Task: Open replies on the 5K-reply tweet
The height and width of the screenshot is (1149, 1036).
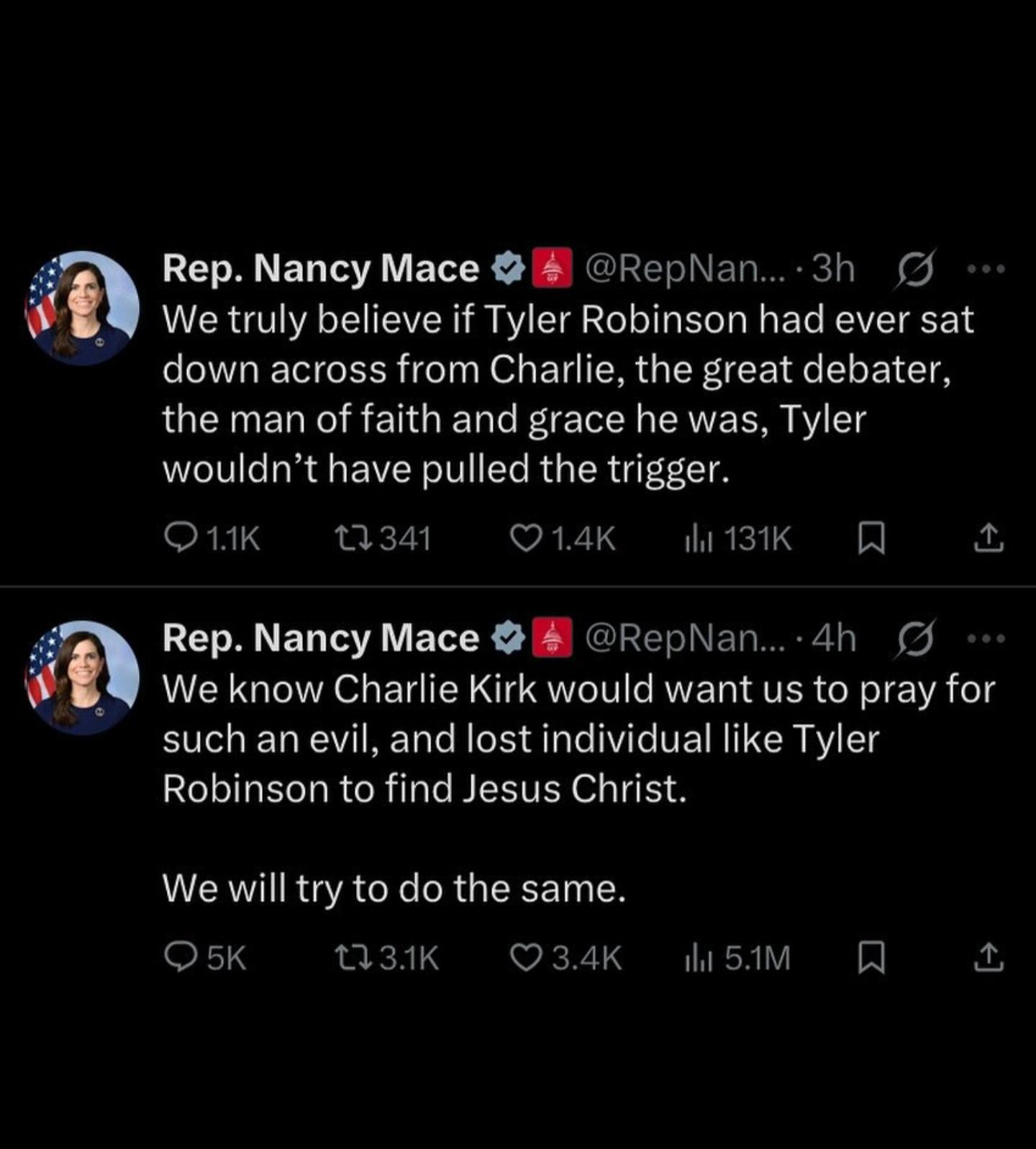Action: click(206, 958)
